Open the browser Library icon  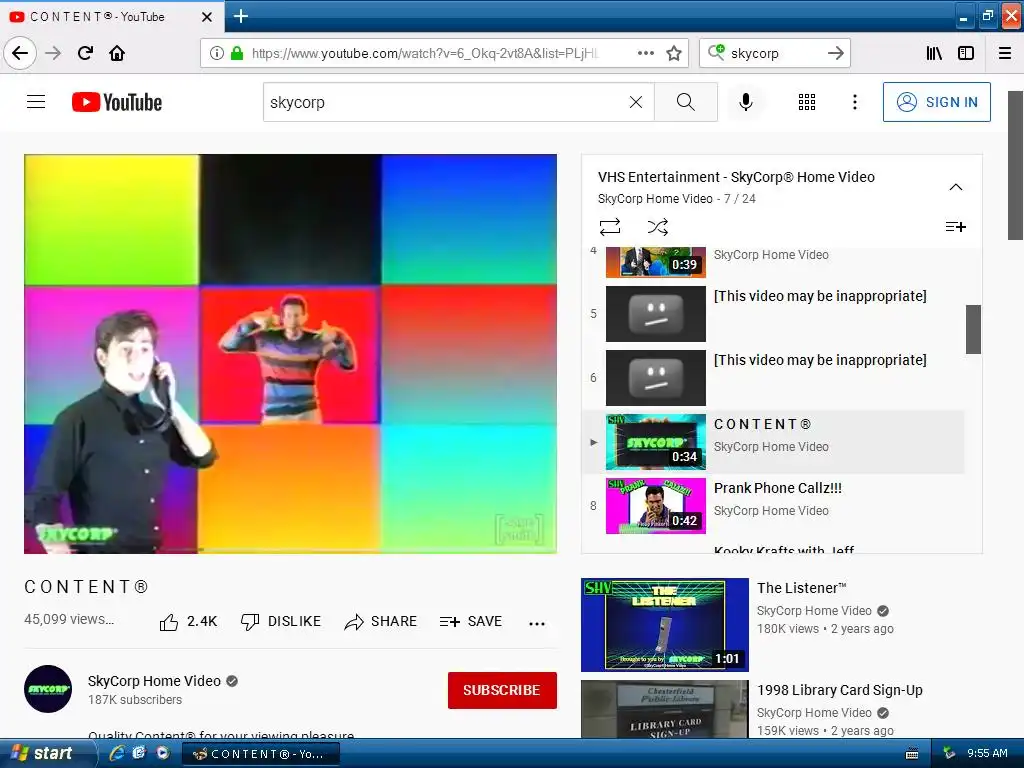tap(934, 53)
